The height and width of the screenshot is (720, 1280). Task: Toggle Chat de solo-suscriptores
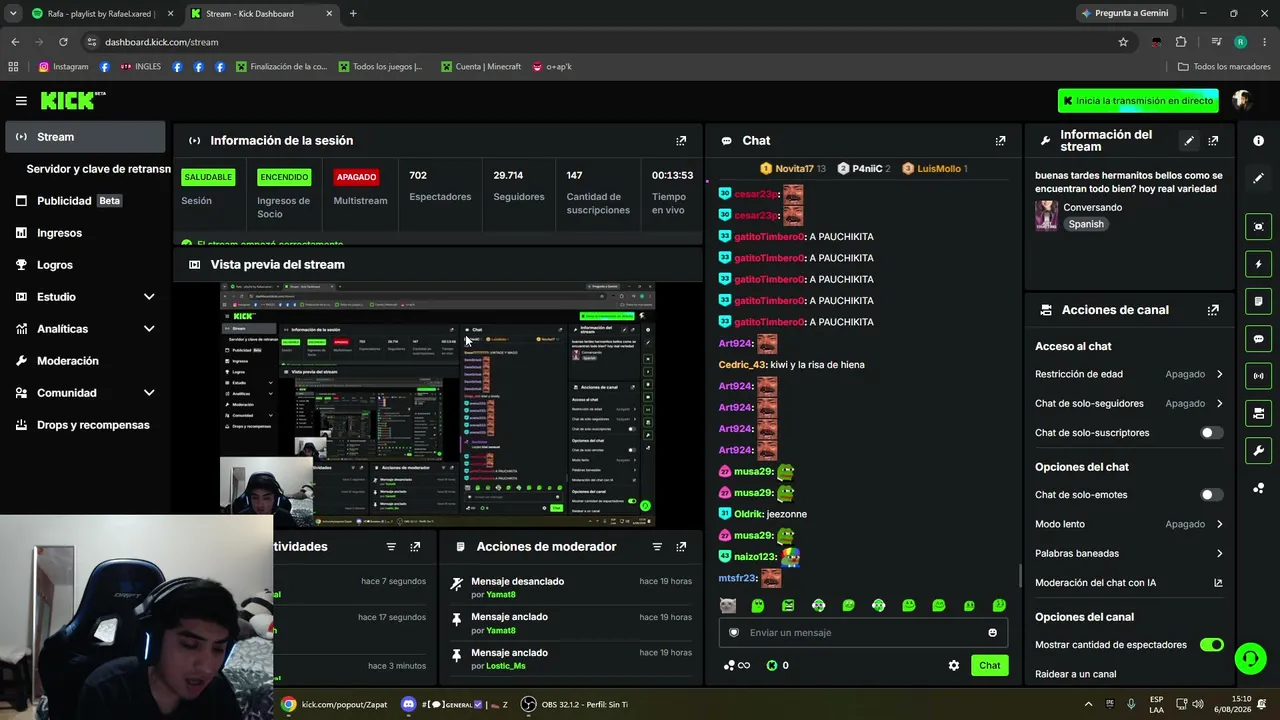pos(1211,433)
